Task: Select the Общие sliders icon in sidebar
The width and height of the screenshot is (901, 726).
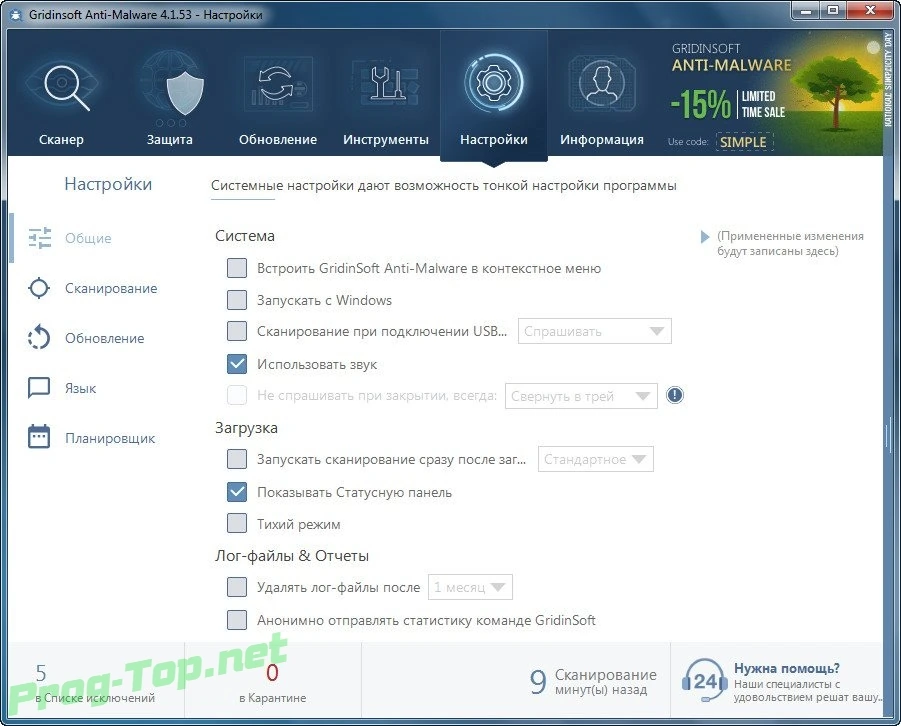Action: coord(40,237)
